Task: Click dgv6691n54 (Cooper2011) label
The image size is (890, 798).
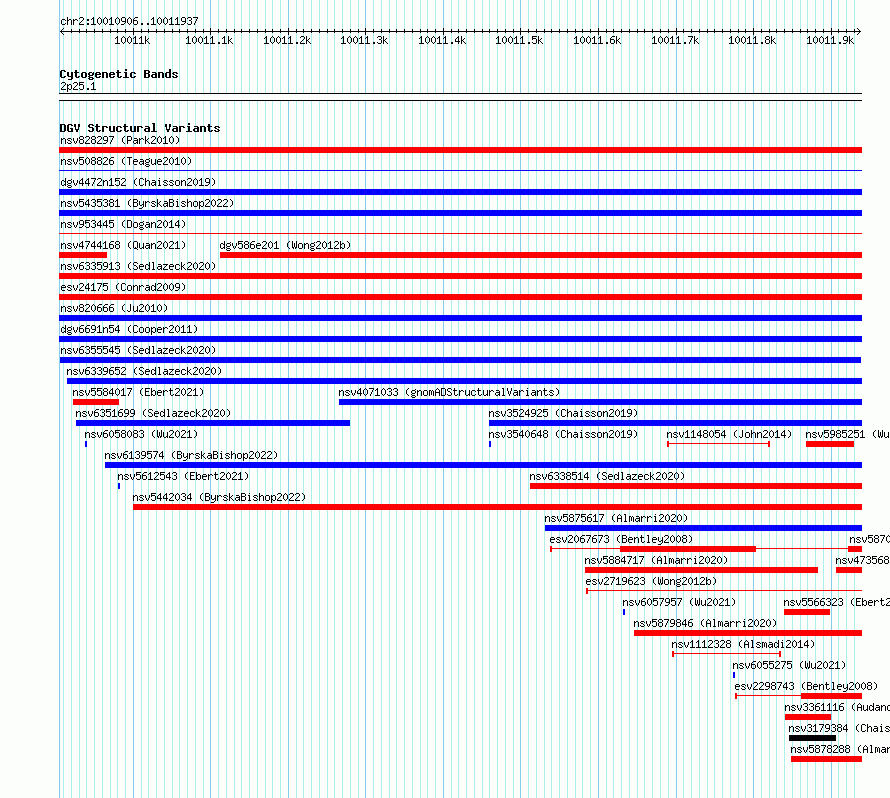Action: point(129,329)
